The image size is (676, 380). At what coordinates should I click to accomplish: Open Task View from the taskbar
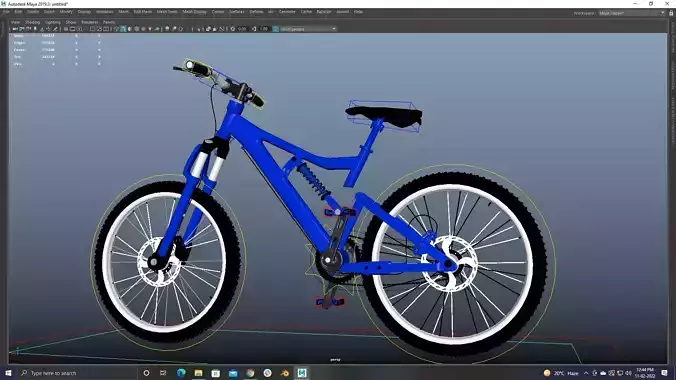(x=163, y=373)
